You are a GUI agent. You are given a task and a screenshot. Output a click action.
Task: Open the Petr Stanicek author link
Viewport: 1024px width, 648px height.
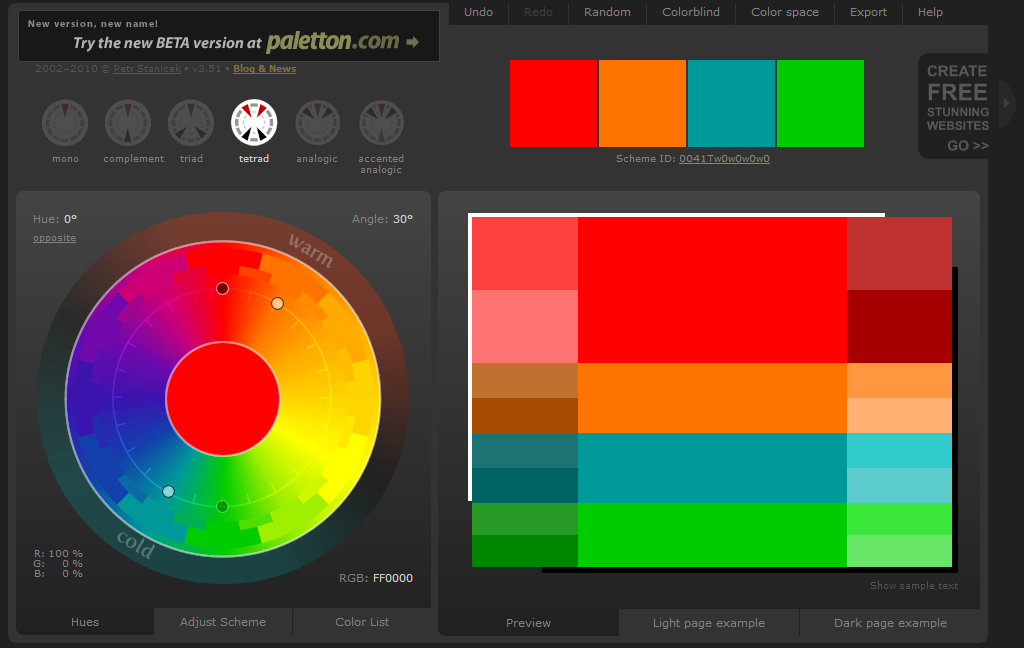(147, 69)
